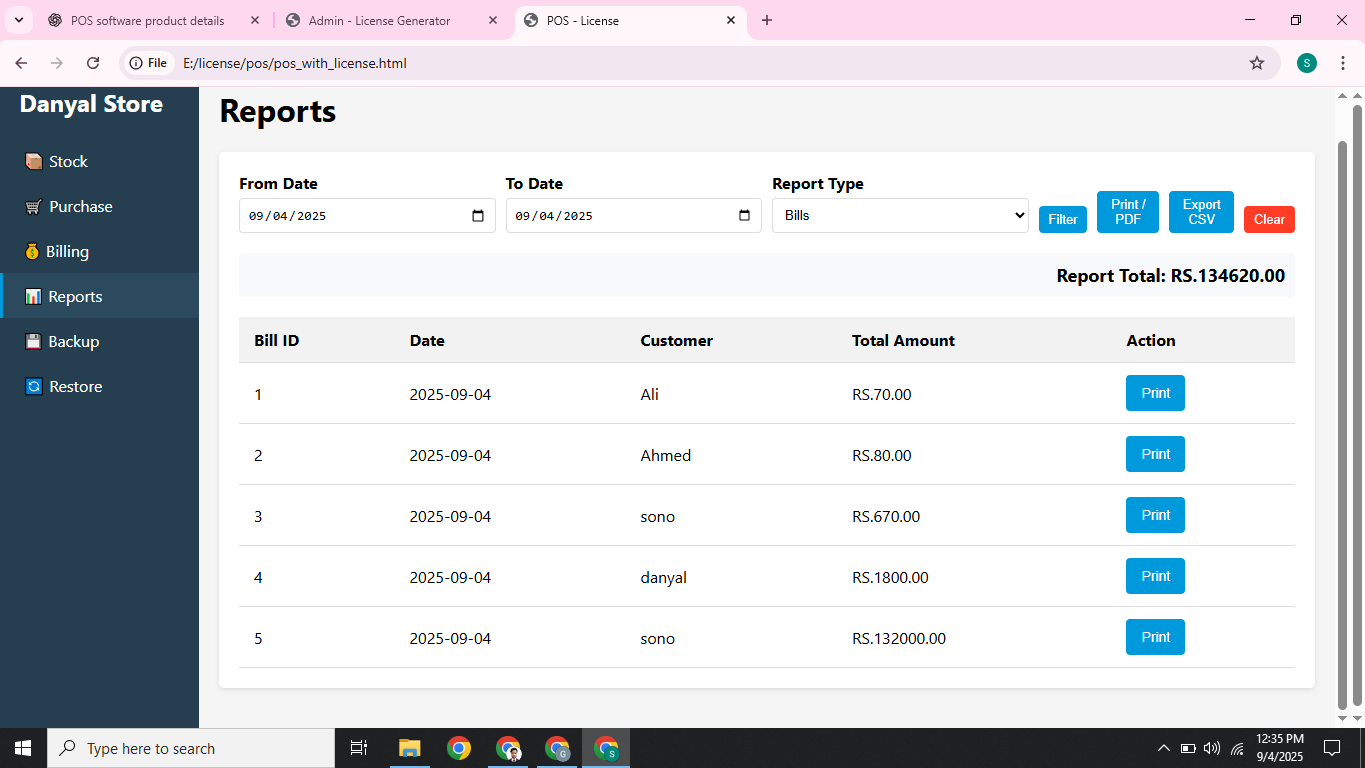Click the bookmark star in the address bar
This screenshot has width=1365, height=768.
(1257, 62)
